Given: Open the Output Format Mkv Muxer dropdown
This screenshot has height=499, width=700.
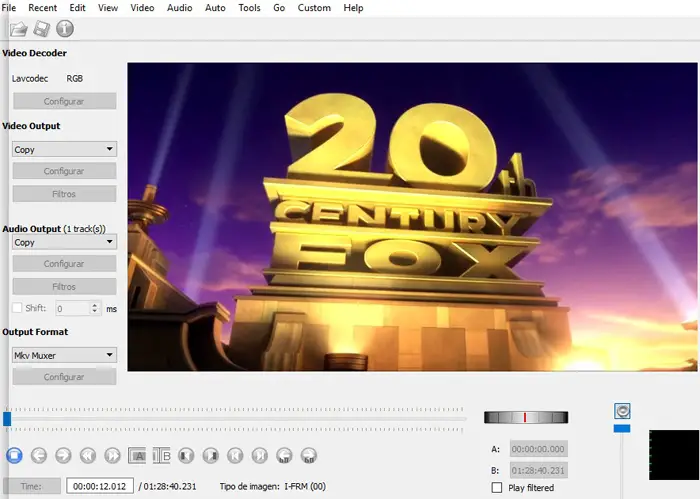Looking at the screenshot, I should click(64, 355).
